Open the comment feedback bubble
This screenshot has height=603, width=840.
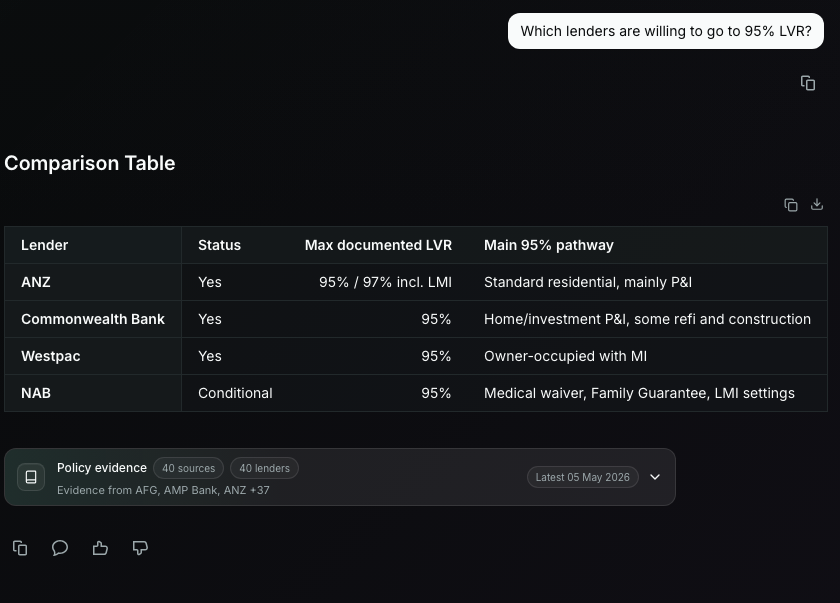coord(59,548)
